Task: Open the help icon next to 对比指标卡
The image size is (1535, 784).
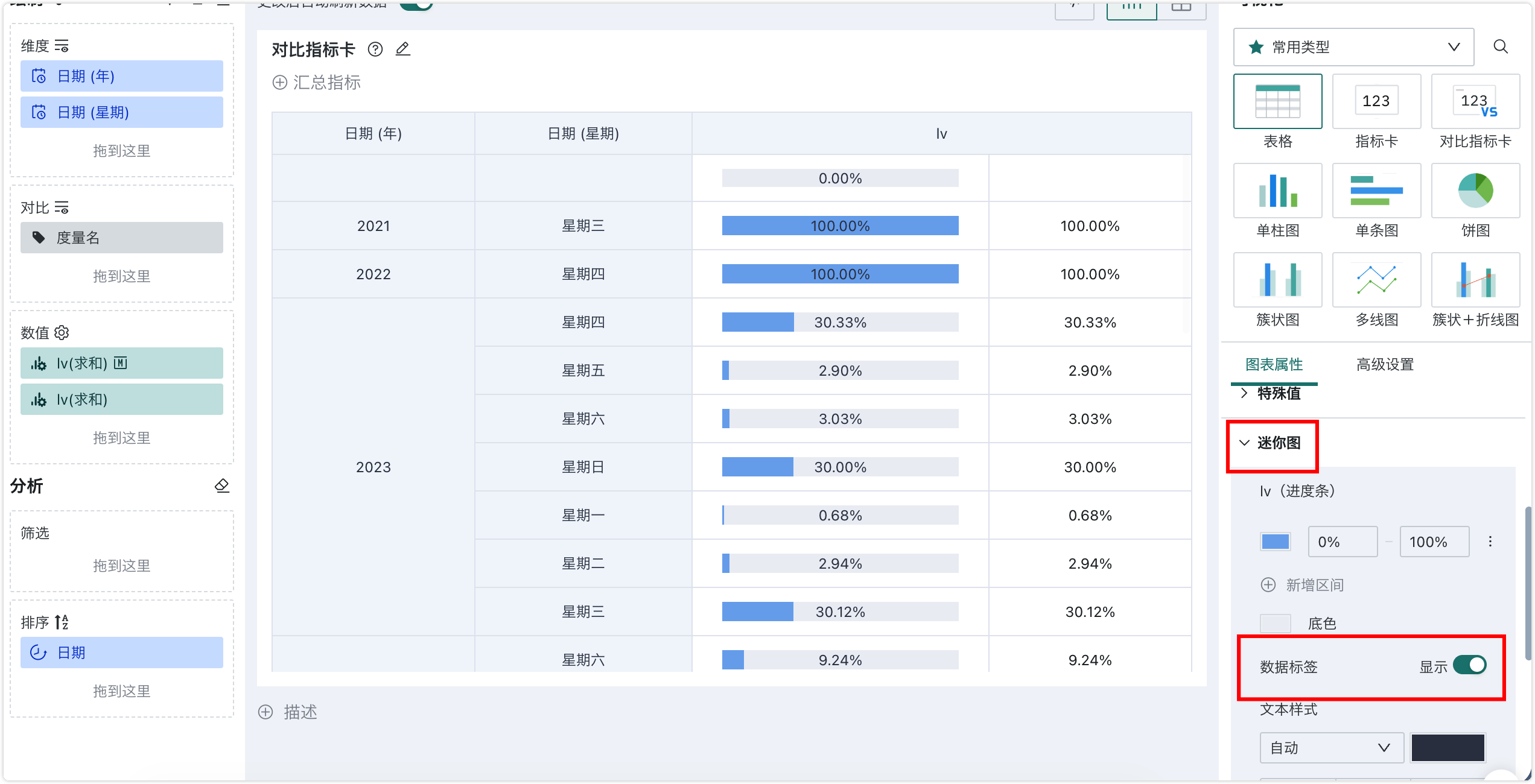Action: pos(375,49)
